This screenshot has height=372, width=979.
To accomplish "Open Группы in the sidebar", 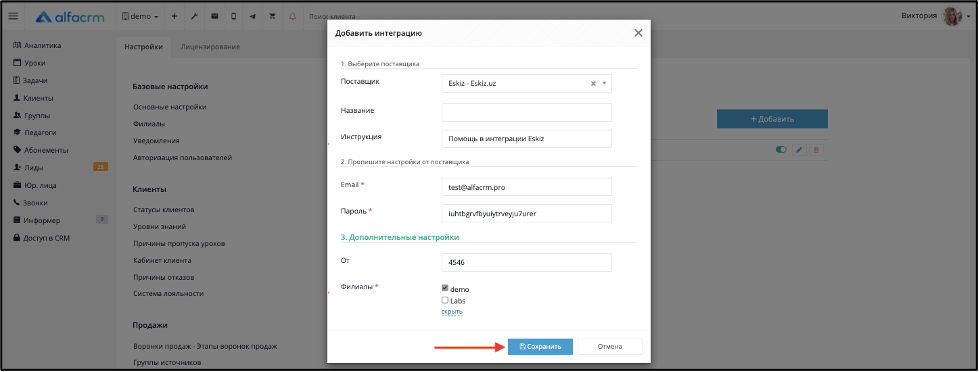I will click(32, 115).
